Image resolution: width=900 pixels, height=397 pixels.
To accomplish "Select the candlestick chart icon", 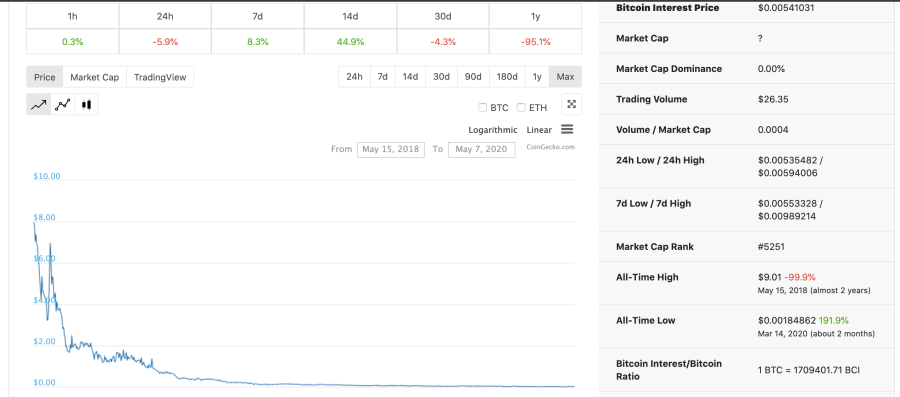I will (86, 104).
